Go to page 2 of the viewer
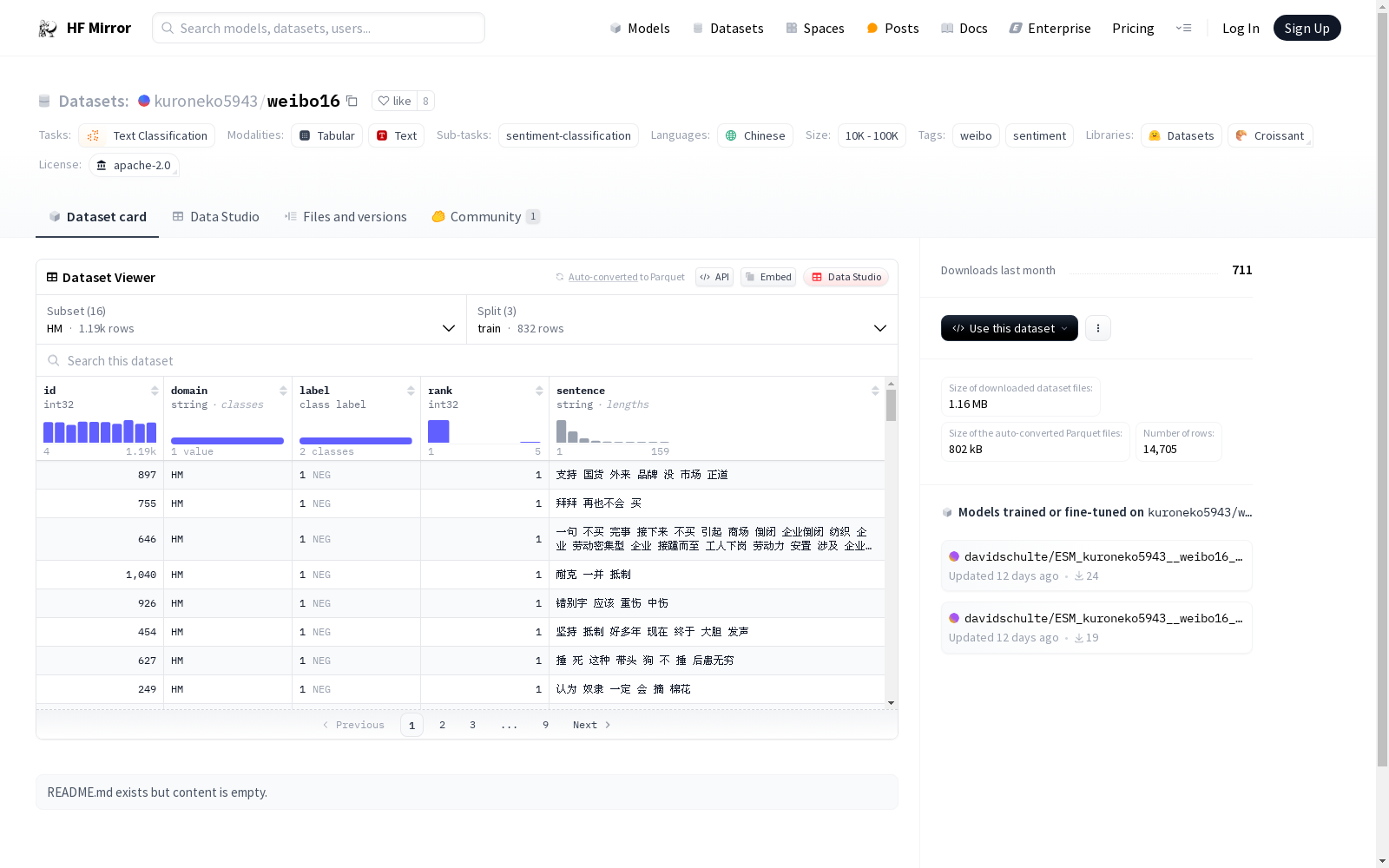Image resolution: width=1389 pixels, height=868 pixels. click(442, 725)
